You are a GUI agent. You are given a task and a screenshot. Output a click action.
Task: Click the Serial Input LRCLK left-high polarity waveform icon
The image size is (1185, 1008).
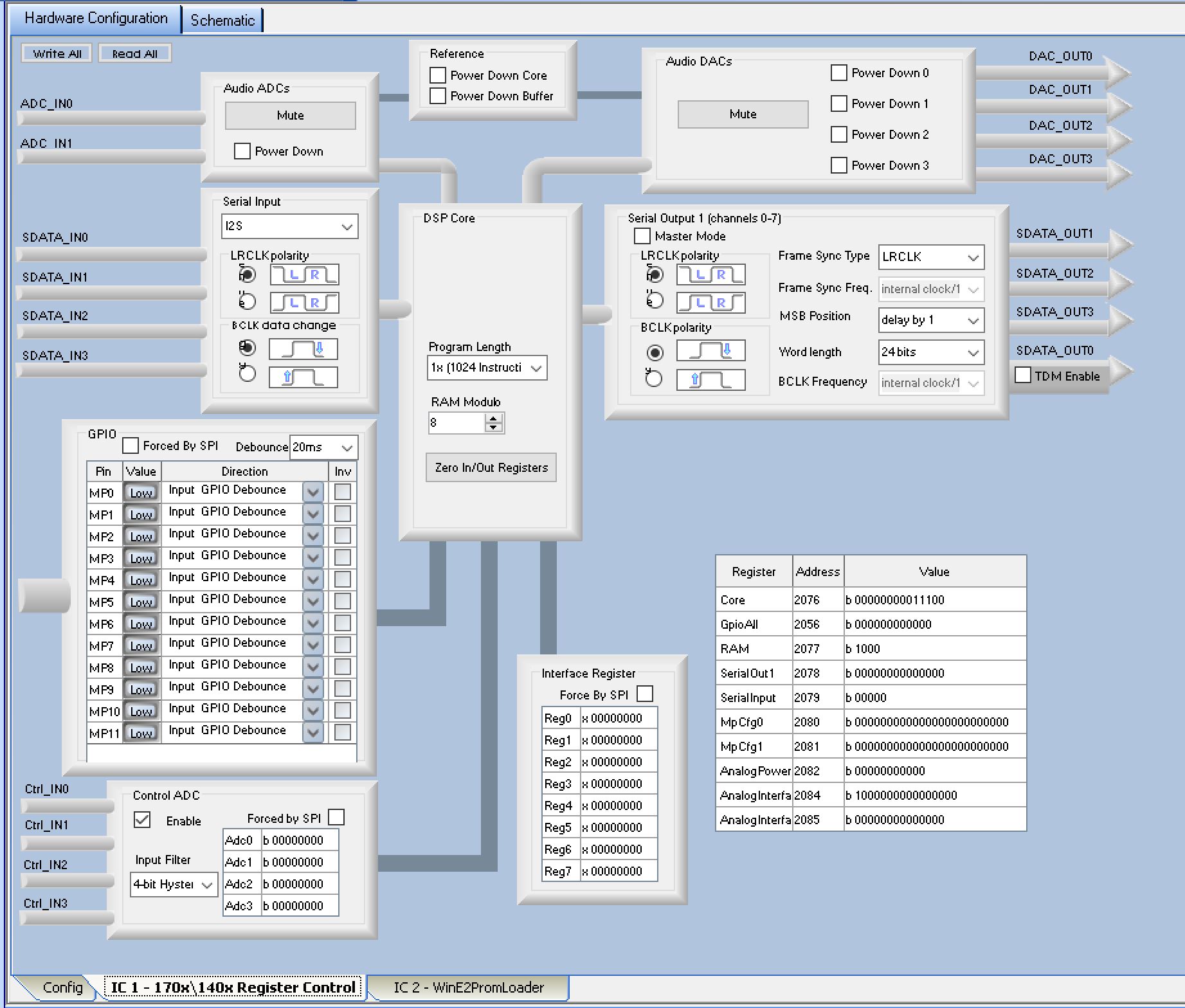tap(304, 302)
